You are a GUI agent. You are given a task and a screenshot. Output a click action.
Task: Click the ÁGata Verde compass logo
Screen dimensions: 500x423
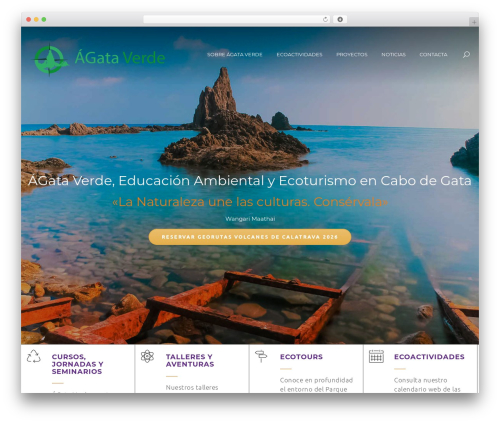click(50, 60)
